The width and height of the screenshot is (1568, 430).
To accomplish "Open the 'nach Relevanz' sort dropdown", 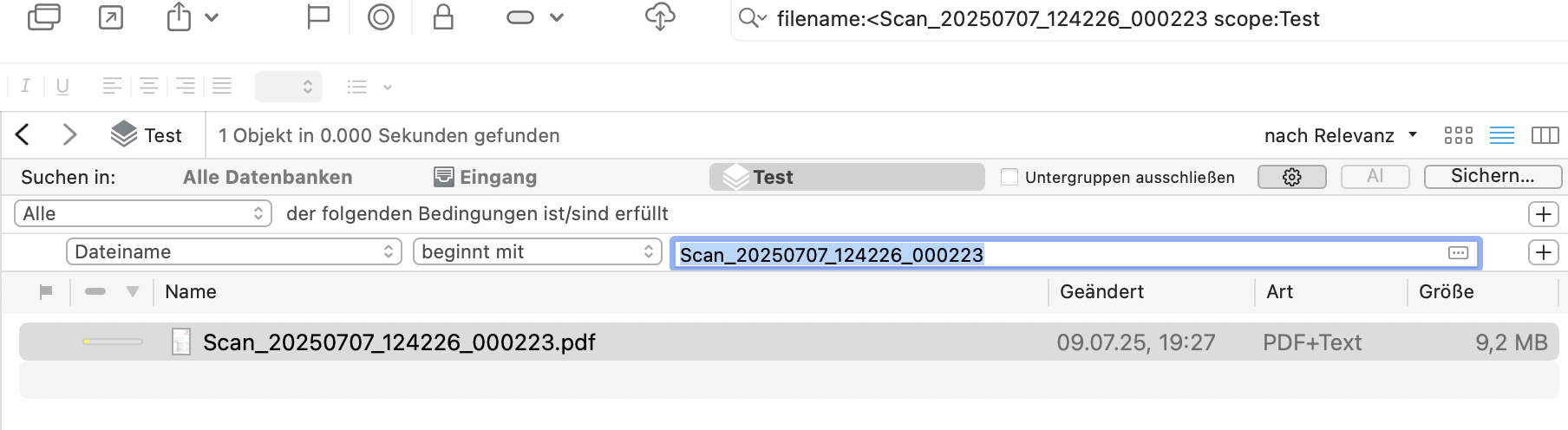I will (x=1340, y=135).
